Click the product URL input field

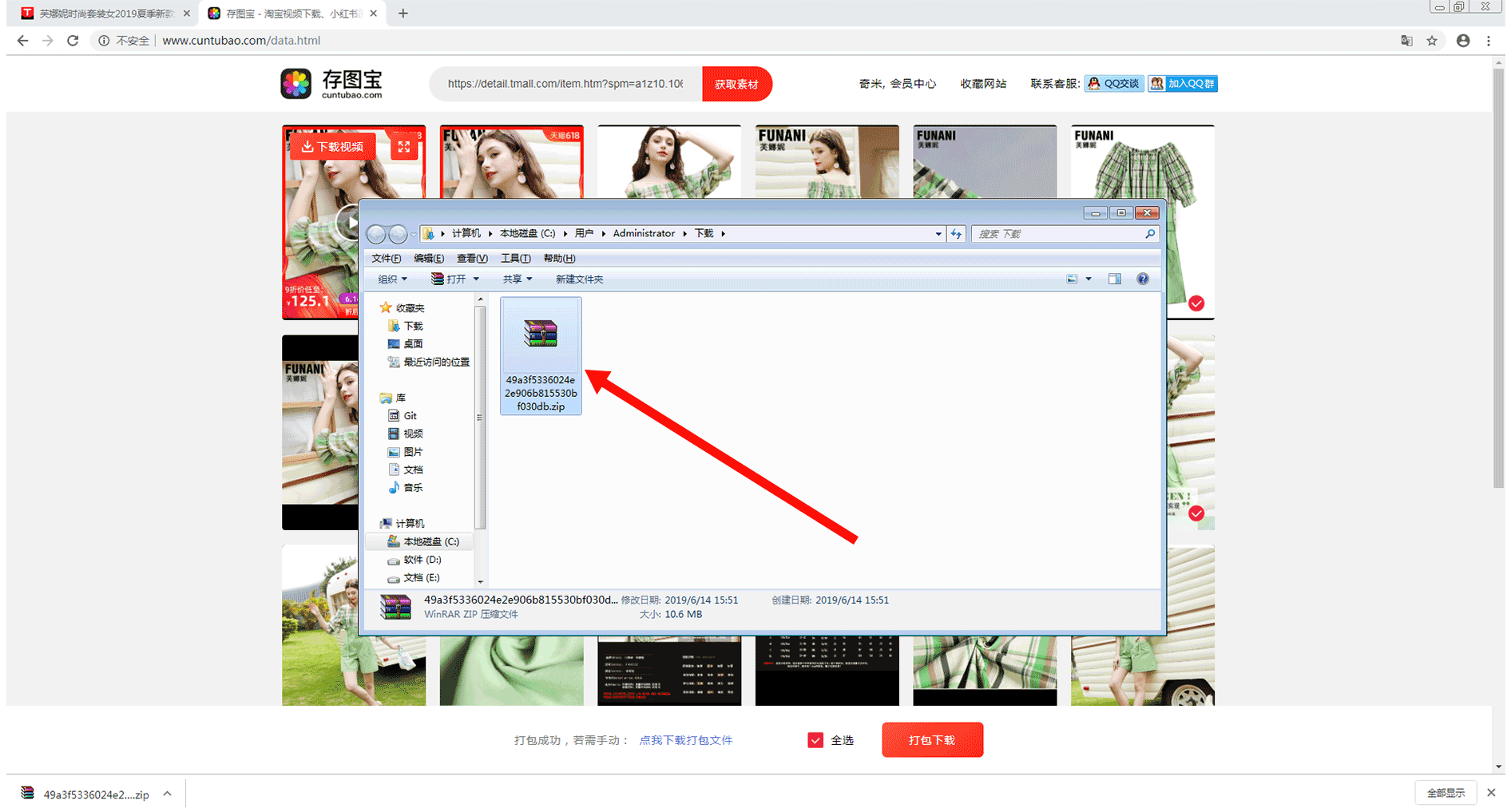(x=565, y=84)
